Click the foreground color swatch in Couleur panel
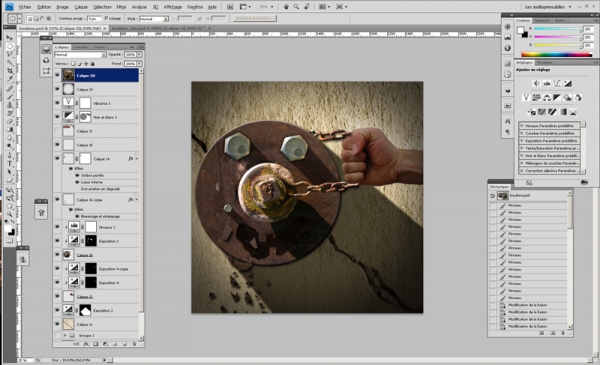Viewport: 600px width, 365px height. pos(520,30)
